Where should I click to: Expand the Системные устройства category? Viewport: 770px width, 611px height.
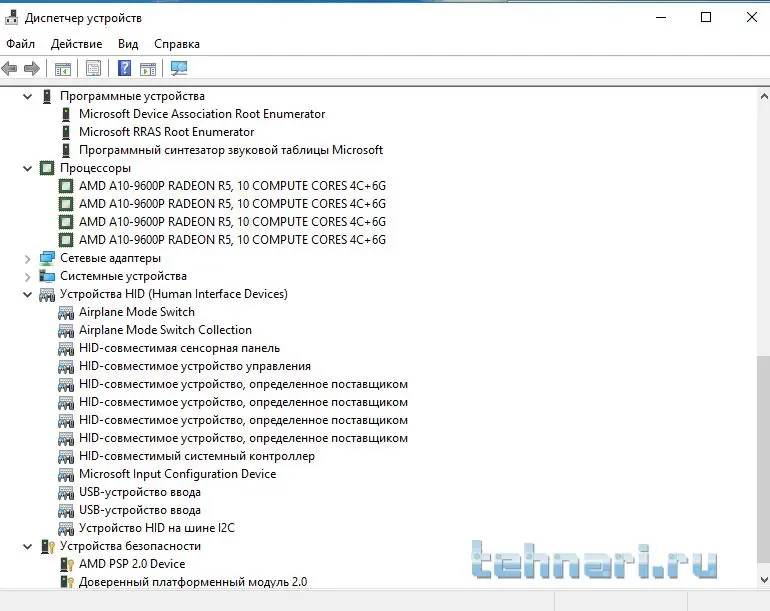tap(28, 277)
